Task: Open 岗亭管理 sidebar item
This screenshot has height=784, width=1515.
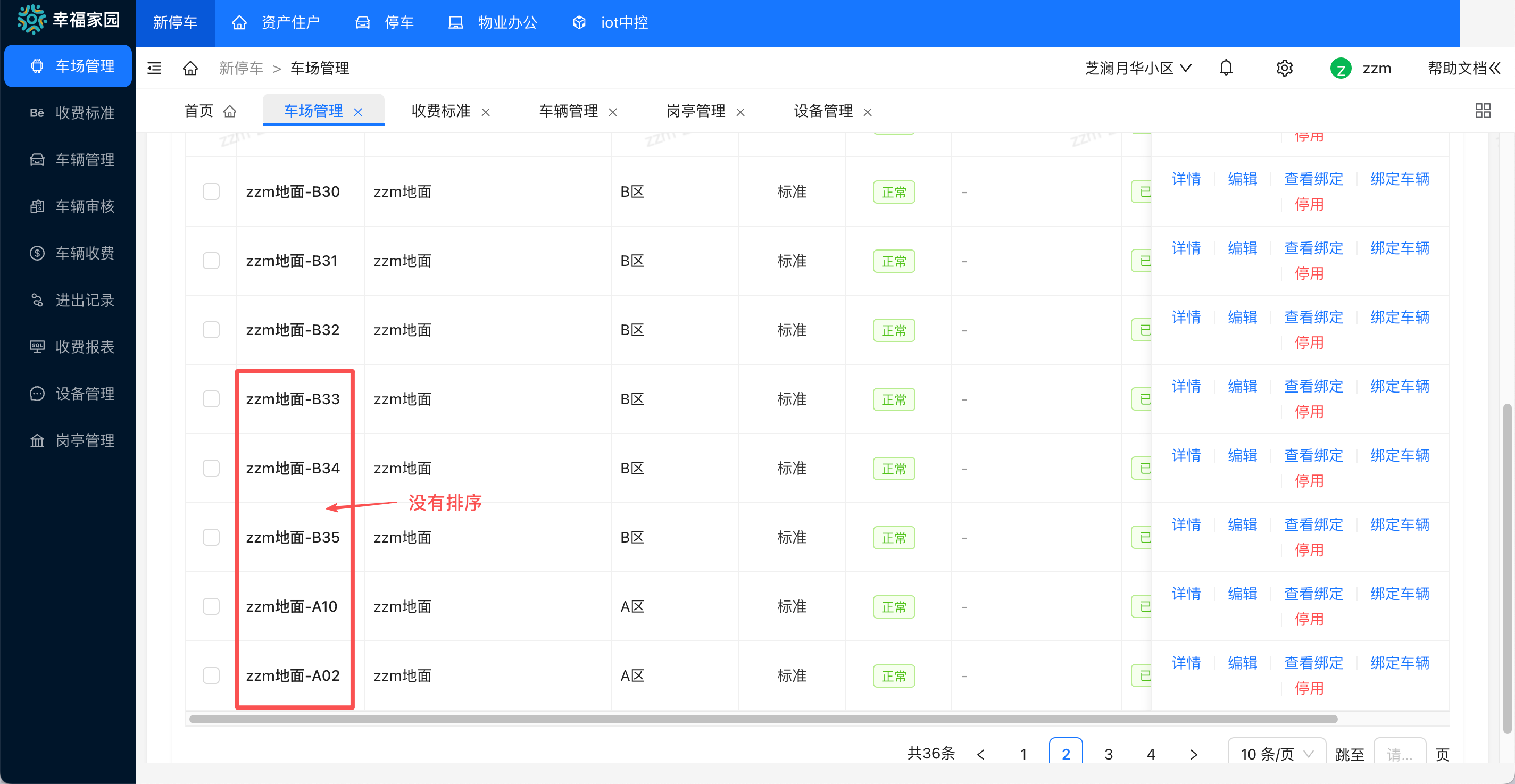Action: pos(68,440)
